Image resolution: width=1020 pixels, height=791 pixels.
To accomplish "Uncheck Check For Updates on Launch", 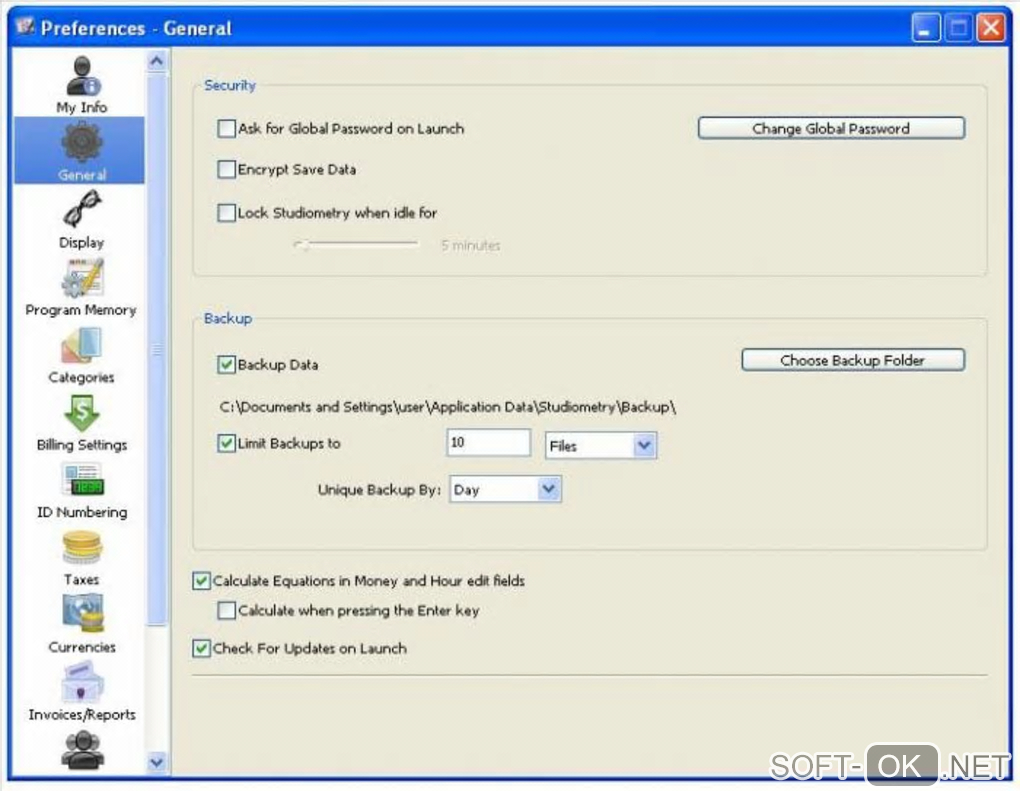I will pos(202,649).
